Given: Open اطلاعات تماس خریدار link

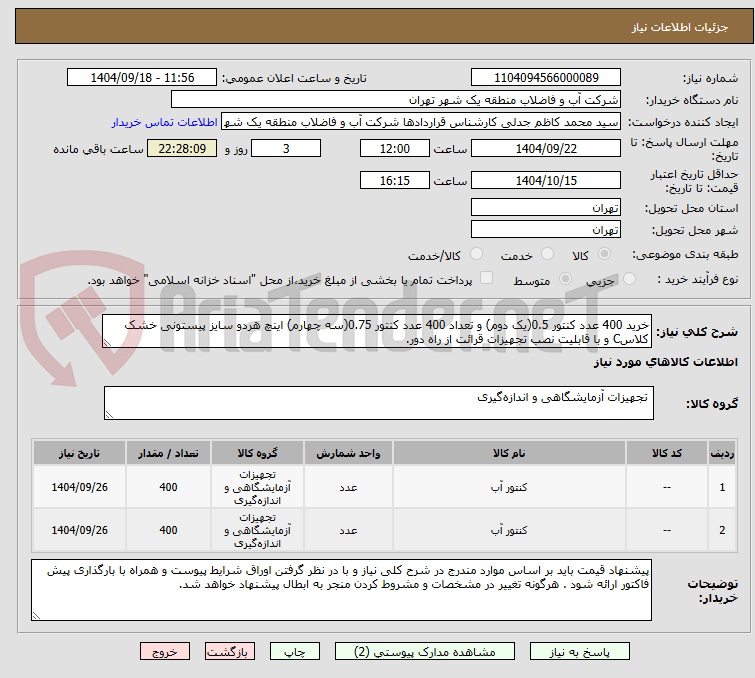Looking at the screenshot, I should tap(165, 122).
